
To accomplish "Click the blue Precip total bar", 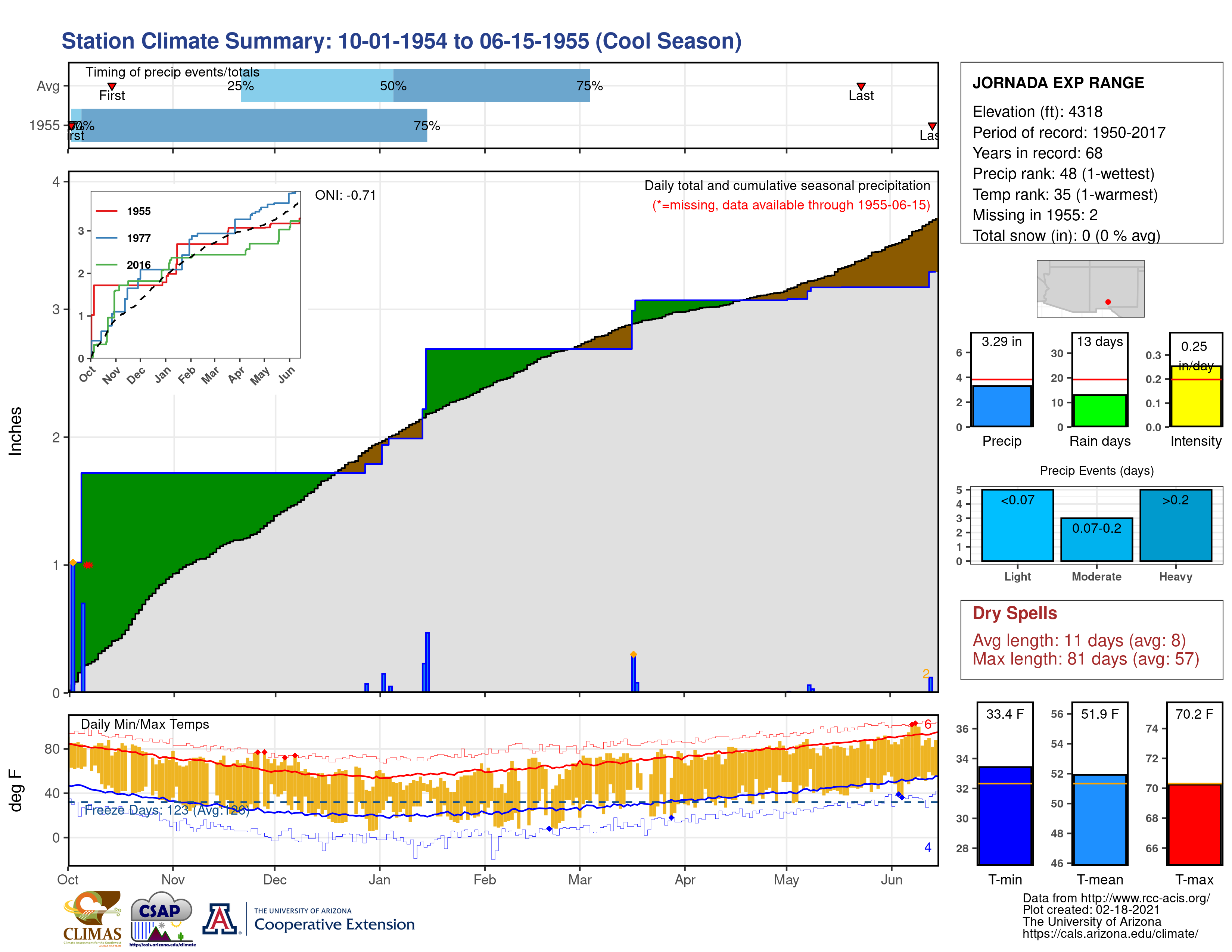I will 1002,406.
